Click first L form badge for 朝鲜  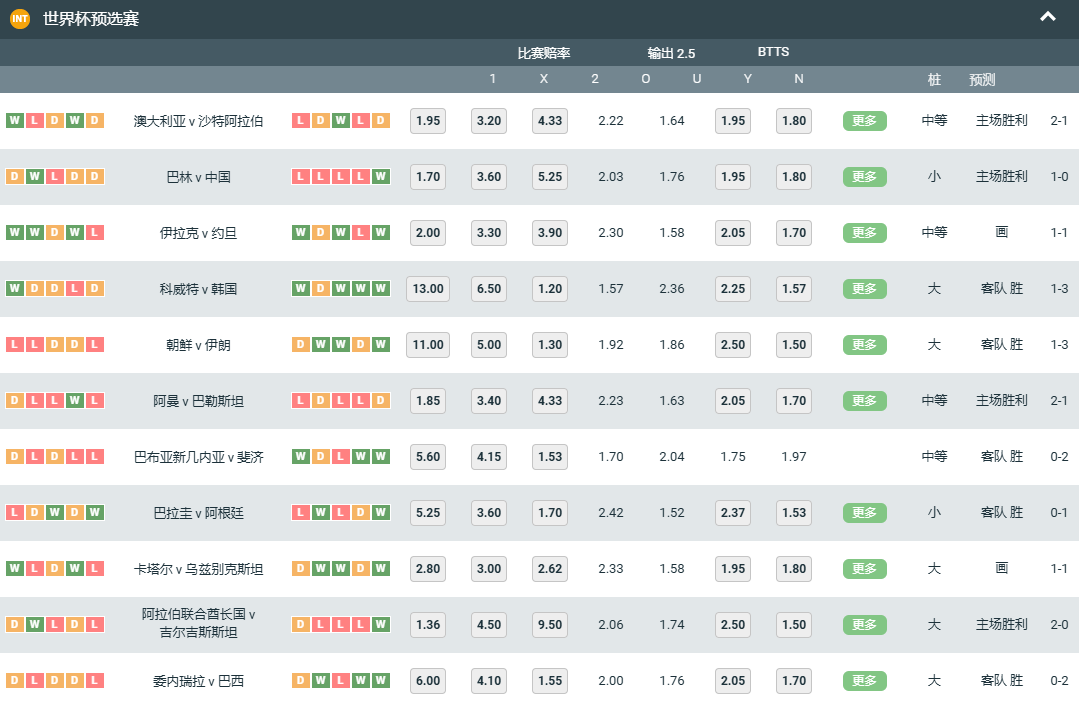coord(15,345)
